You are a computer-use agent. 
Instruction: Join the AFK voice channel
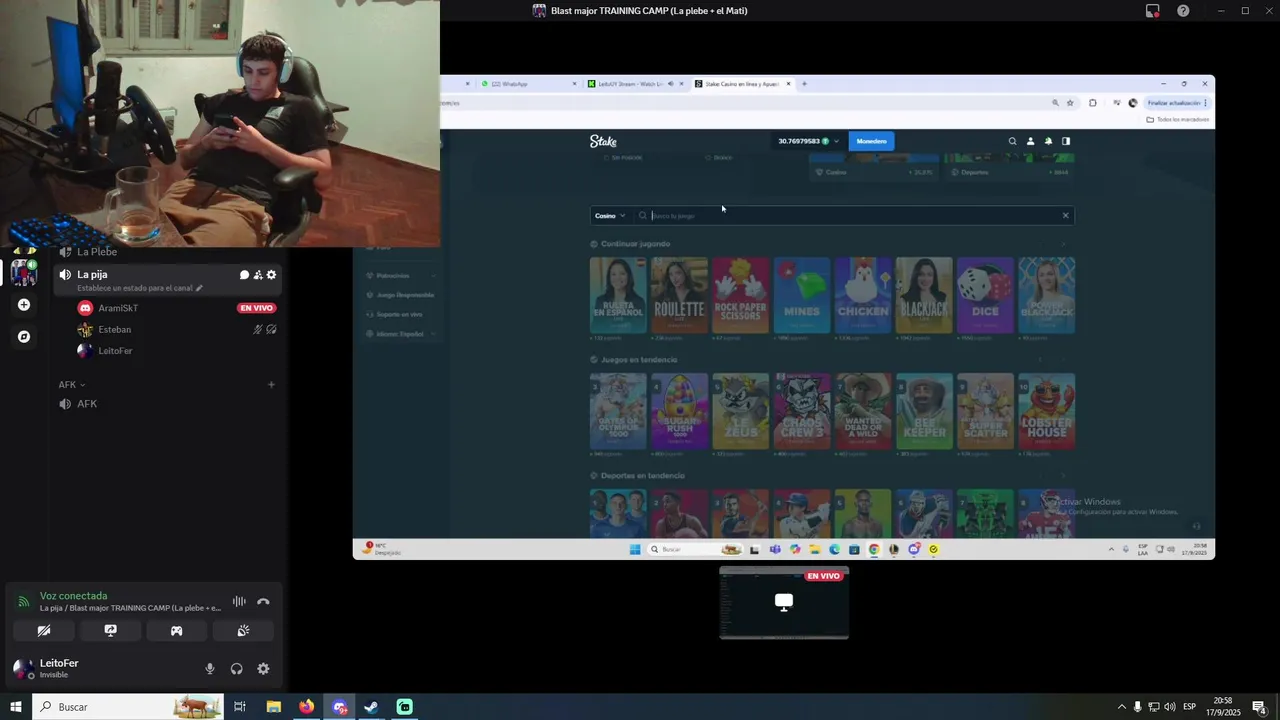click(87, 404)
